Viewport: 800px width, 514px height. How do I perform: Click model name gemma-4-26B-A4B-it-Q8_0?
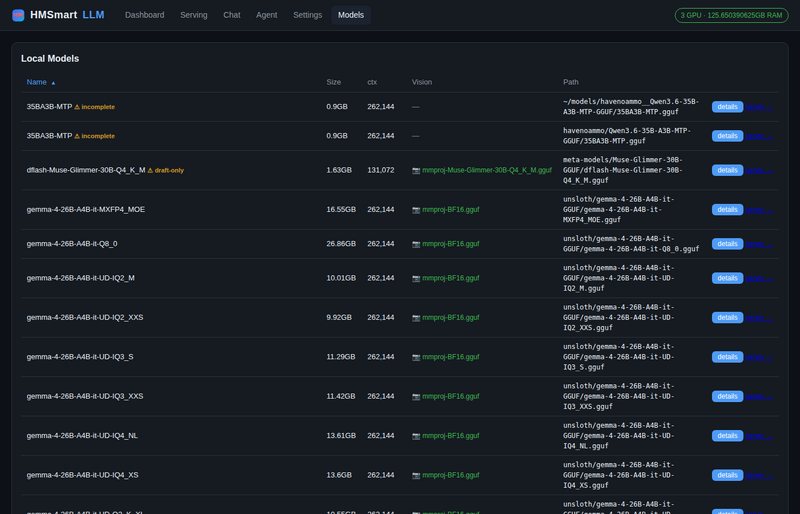coord(72,243)
